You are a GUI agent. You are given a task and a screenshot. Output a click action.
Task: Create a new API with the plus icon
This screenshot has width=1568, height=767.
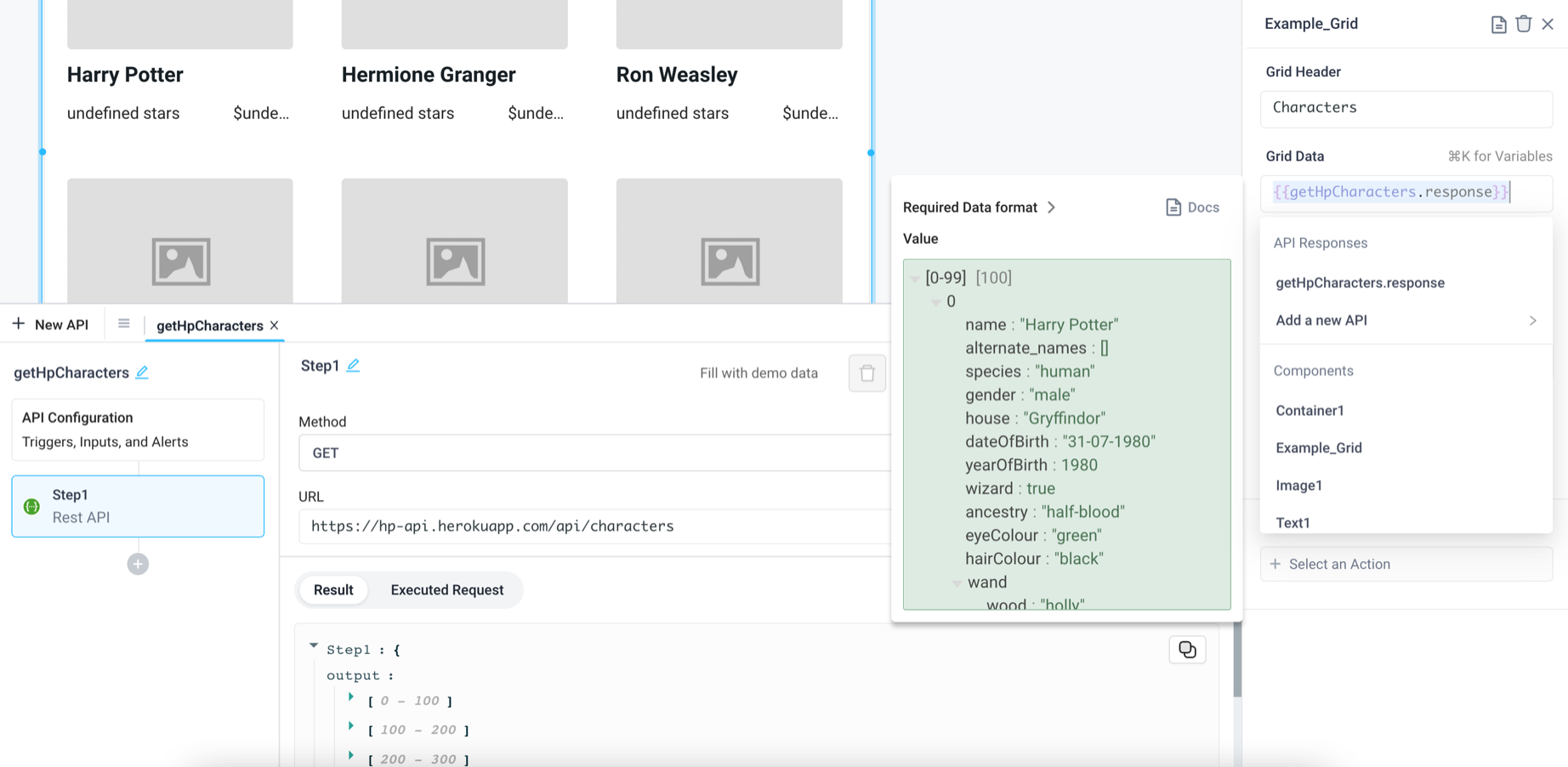click(x=18, y=324)
